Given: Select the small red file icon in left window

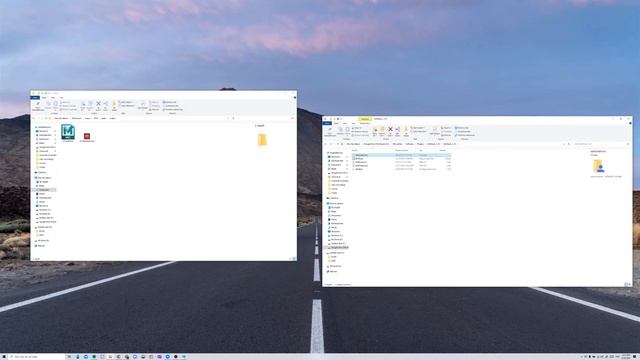Looking at the screenshot, I should point(87,136).
